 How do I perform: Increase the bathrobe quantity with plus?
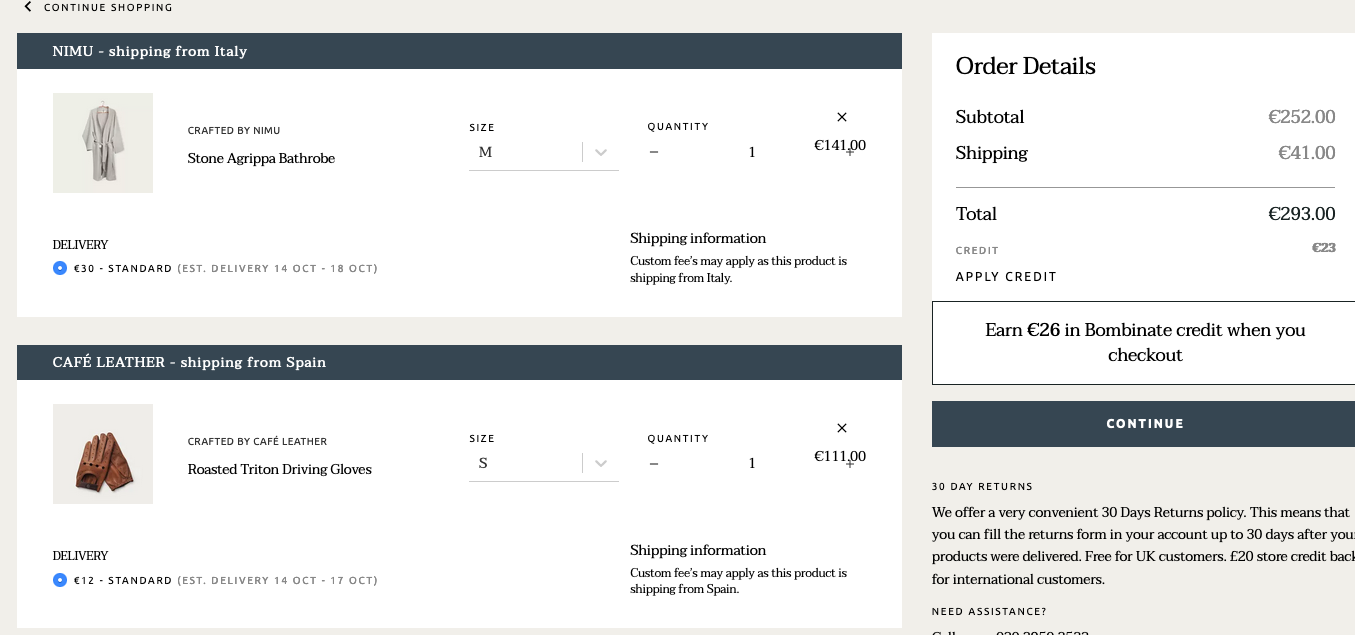pos(850,152)
